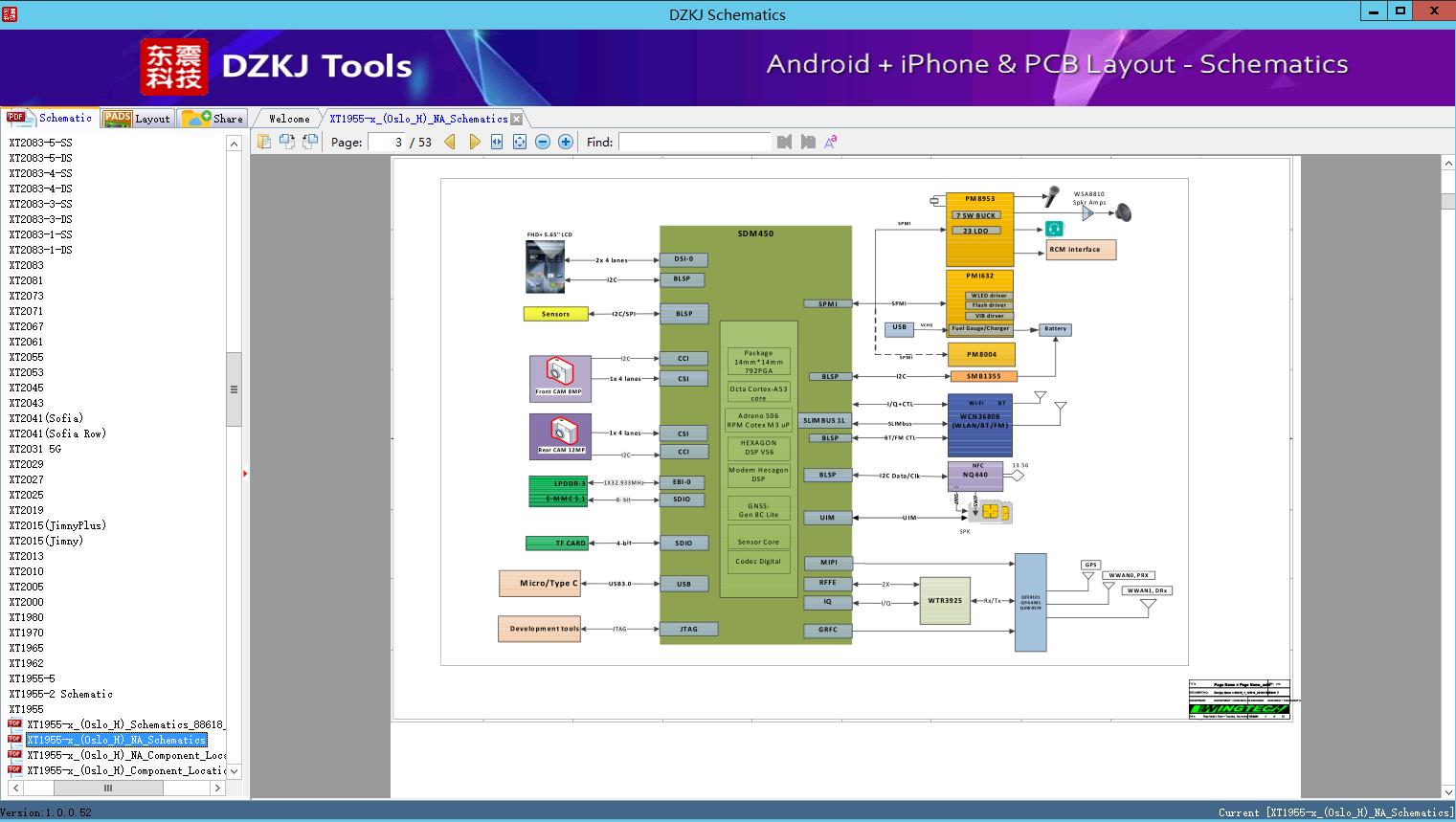Zoom in with the plus icon

tap(566, 142)
